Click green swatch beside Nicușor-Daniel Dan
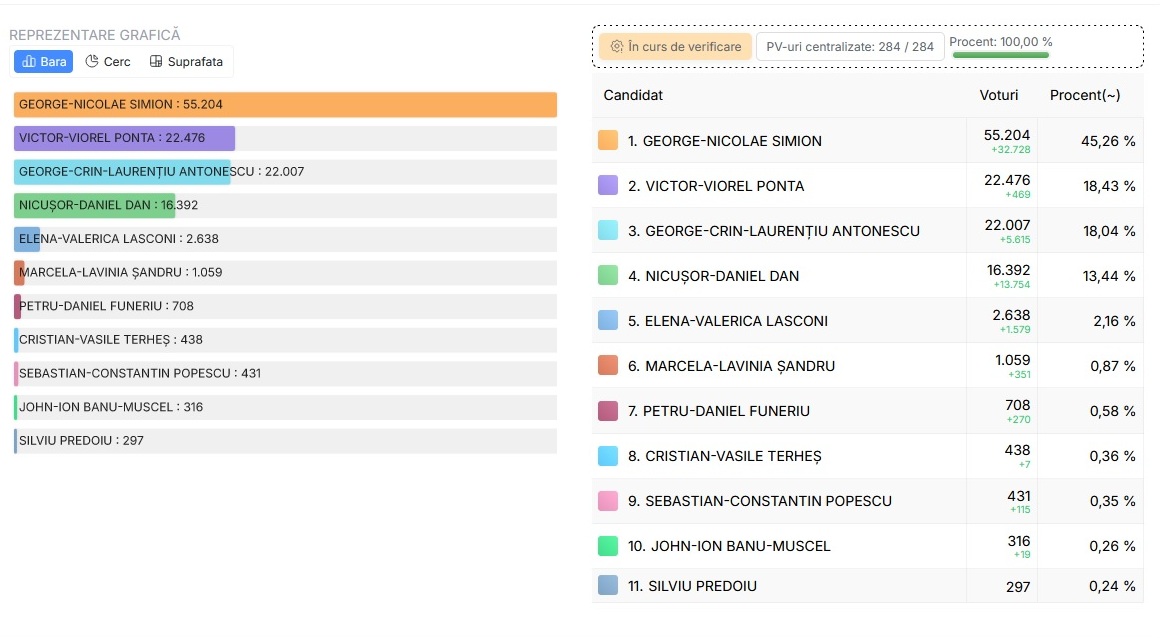 608,276
